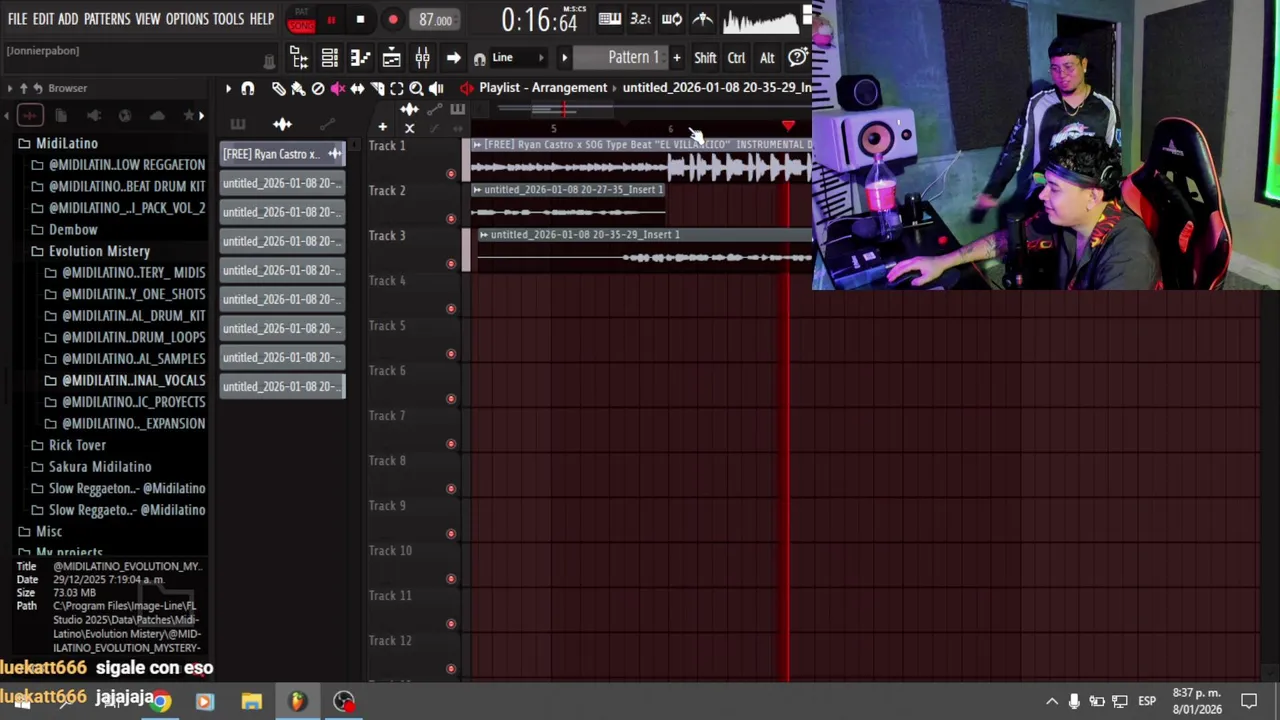Open the Channel rack icon
The image size is (1280, 720).
[x=329, y=58]
